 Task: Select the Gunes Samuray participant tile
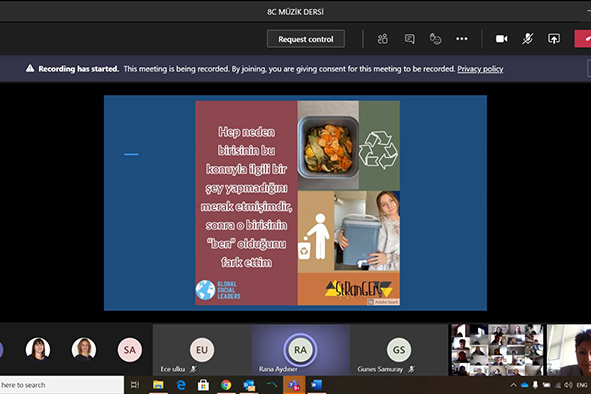[x=399, y=350]
